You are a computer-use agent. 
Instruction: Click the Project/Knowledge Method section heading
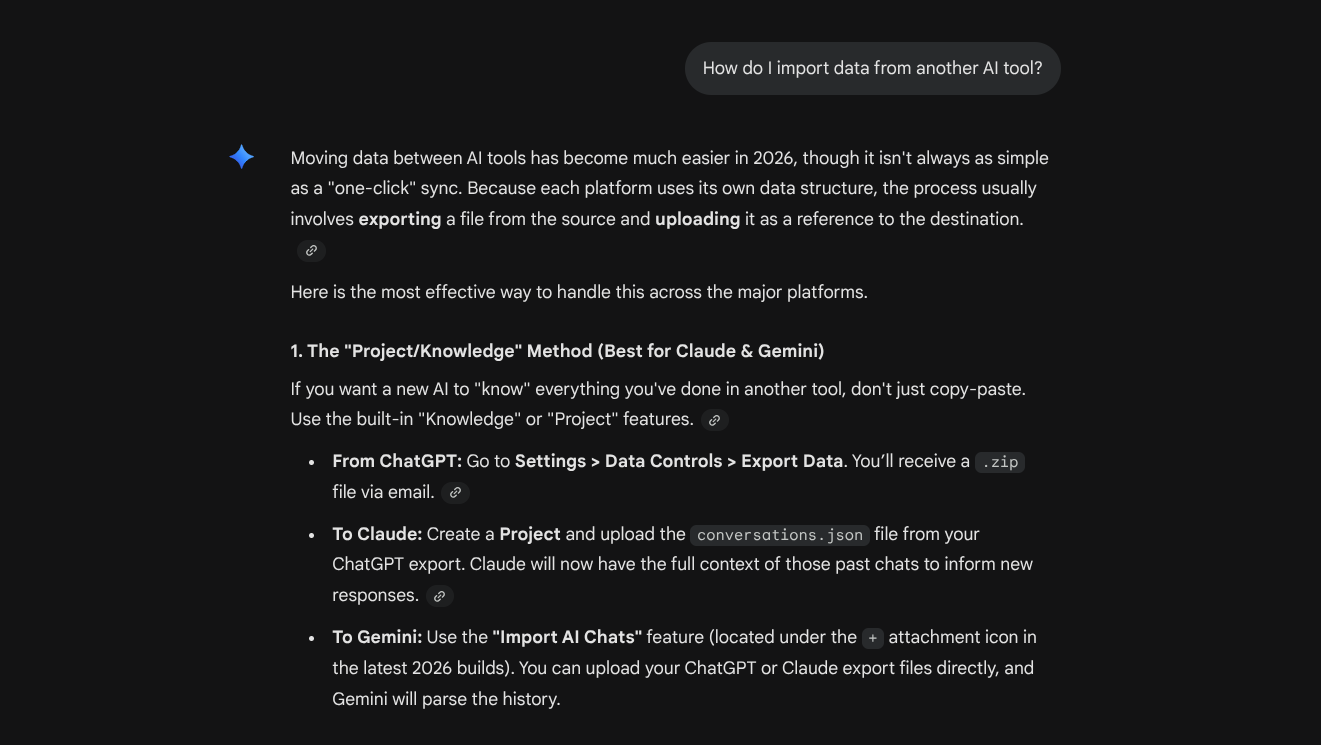556,351
